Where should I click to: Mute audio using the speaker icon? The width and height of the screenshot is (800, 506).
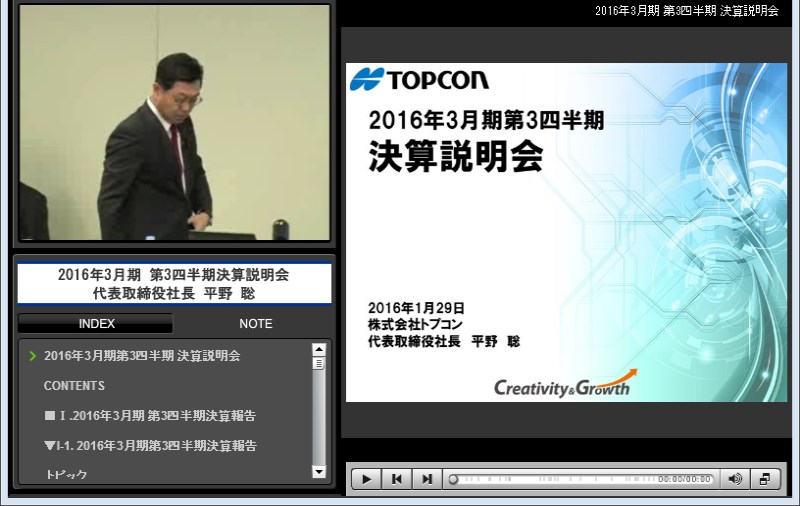coord(735,479)
